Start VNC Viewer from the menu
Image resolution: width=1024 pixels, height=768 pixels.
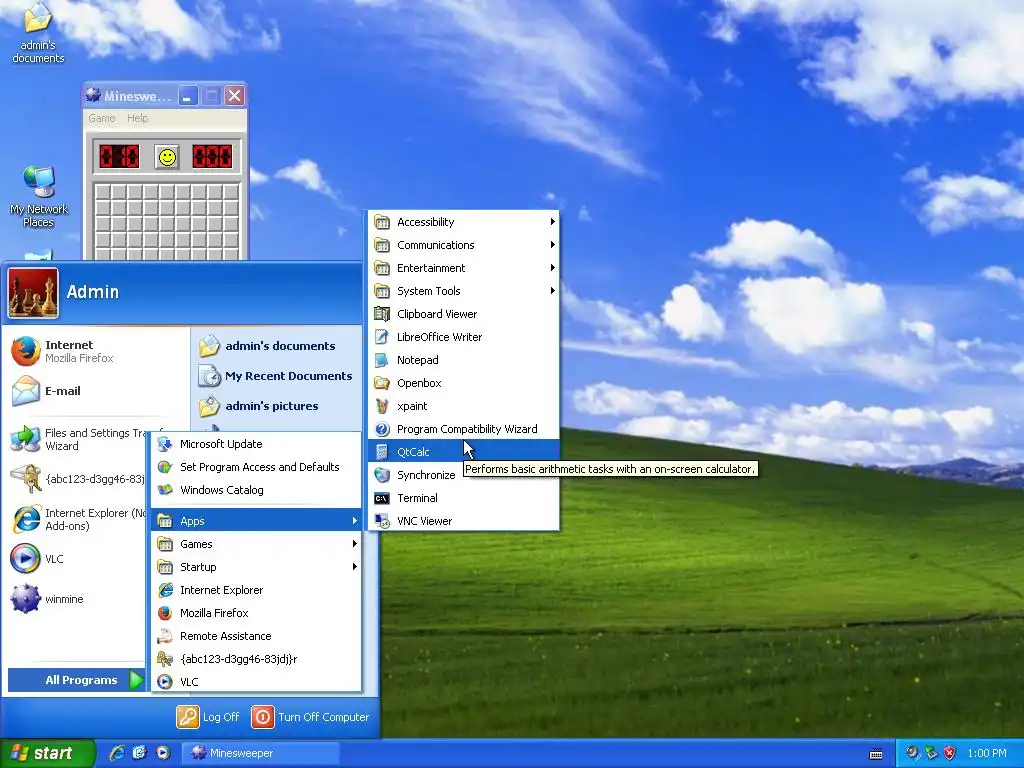click(464, 520)
